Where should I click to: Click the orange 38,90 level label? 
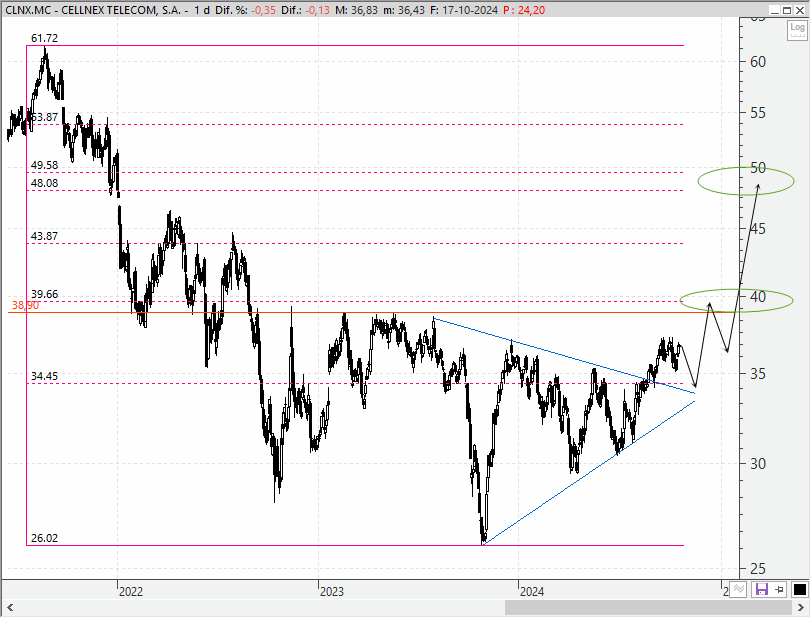(25, 305)
